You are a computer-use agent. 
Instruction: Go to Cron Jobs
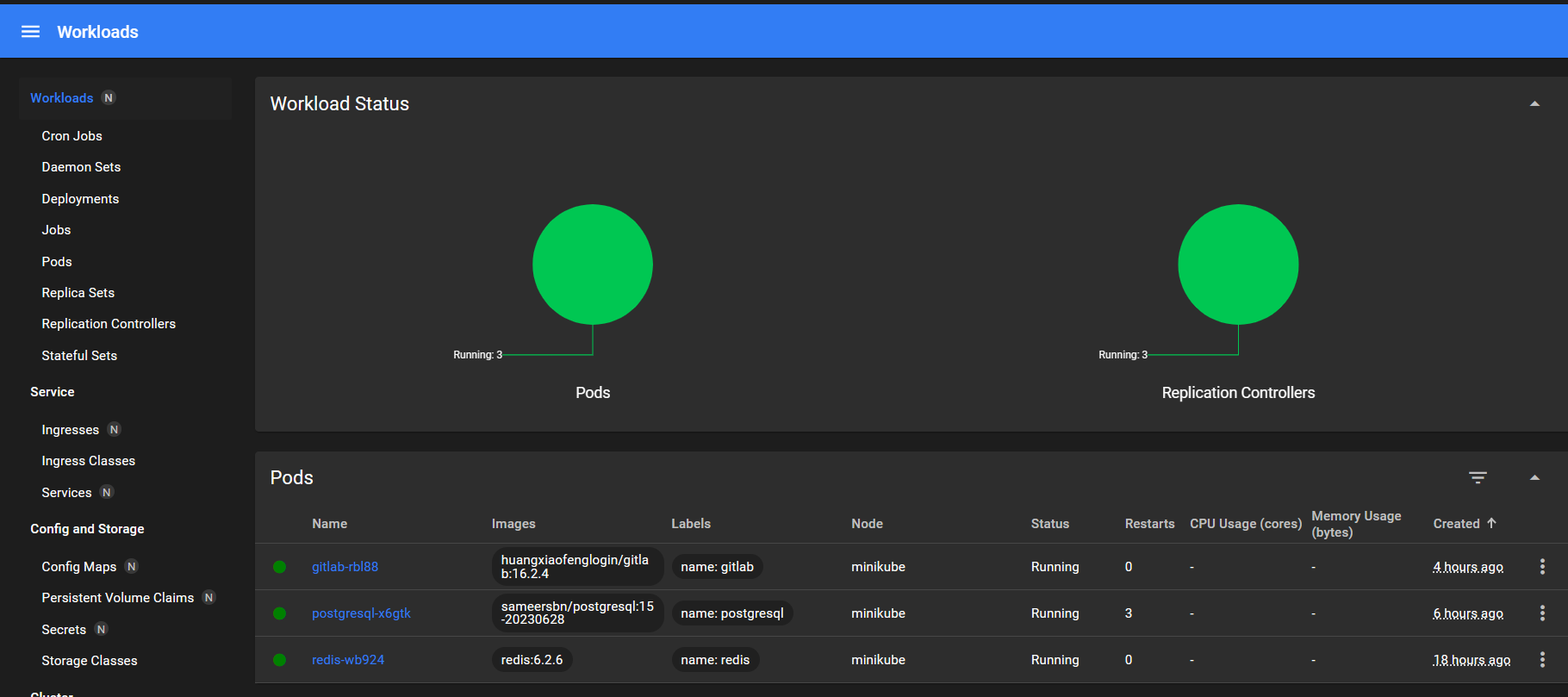[x=72, y=136]
